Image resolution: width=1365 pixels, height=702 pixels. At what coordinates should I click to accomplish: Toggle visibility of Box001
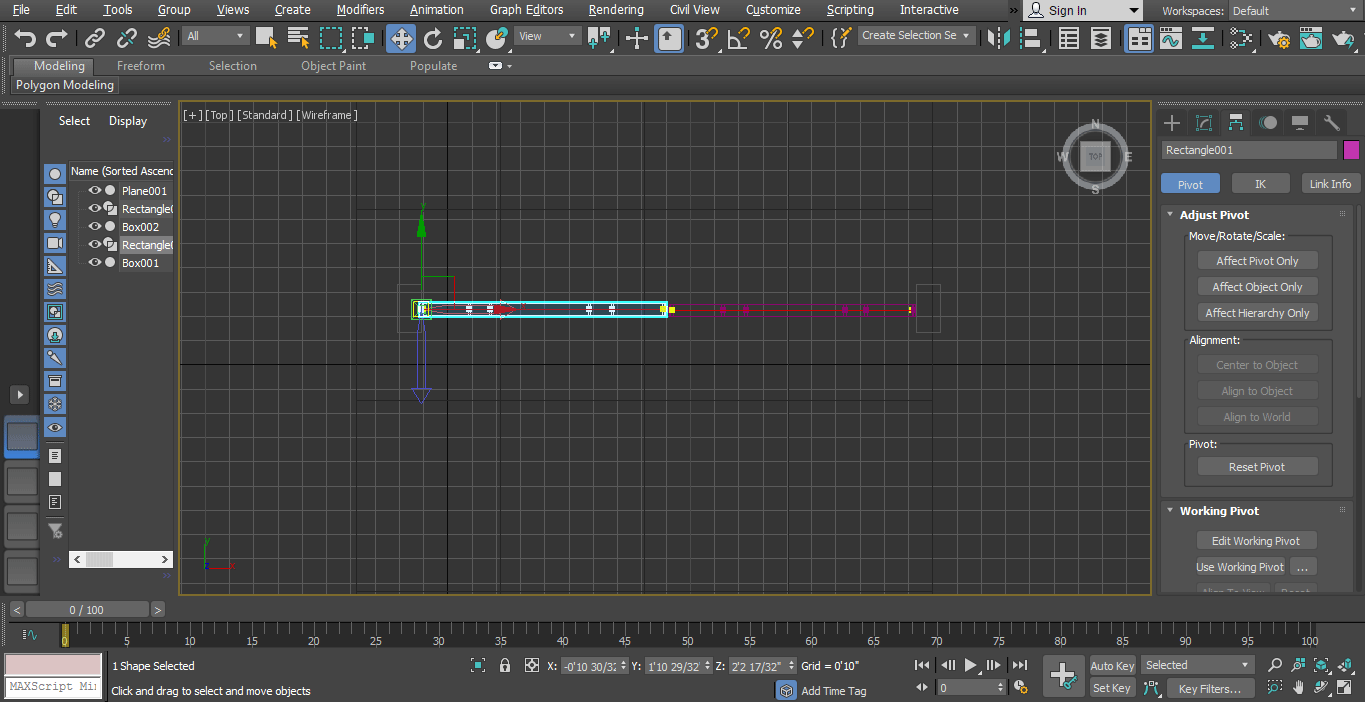click(x=95, y=263)
